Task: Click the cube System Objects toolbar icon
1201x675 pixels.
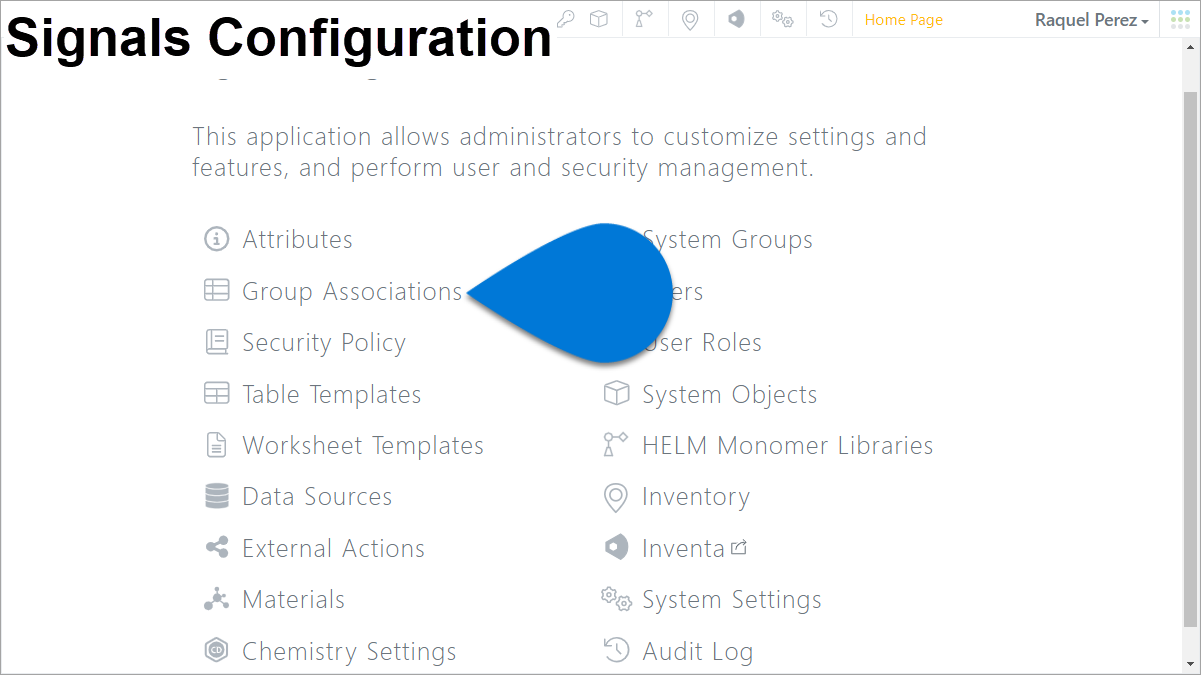Action: (598, 19)
